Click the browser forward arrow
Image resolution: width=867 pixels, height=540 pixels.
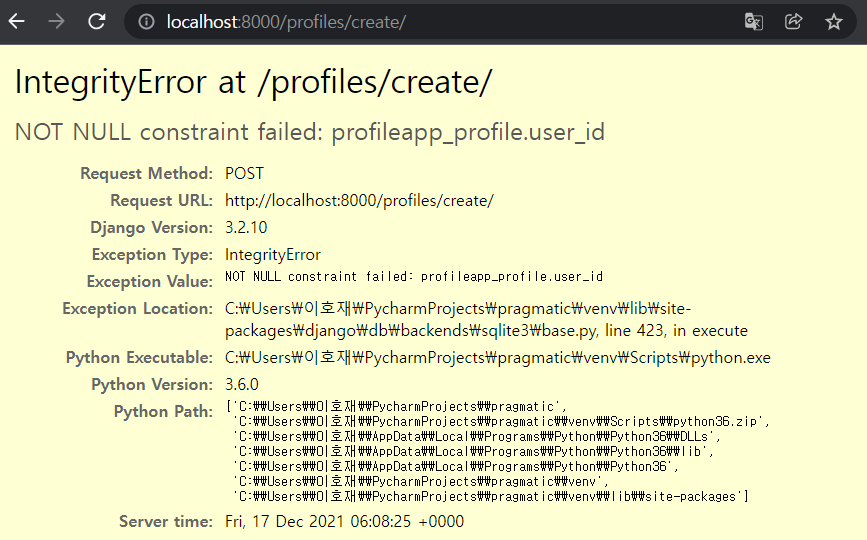pyautogui.click(x=56, y=22)
